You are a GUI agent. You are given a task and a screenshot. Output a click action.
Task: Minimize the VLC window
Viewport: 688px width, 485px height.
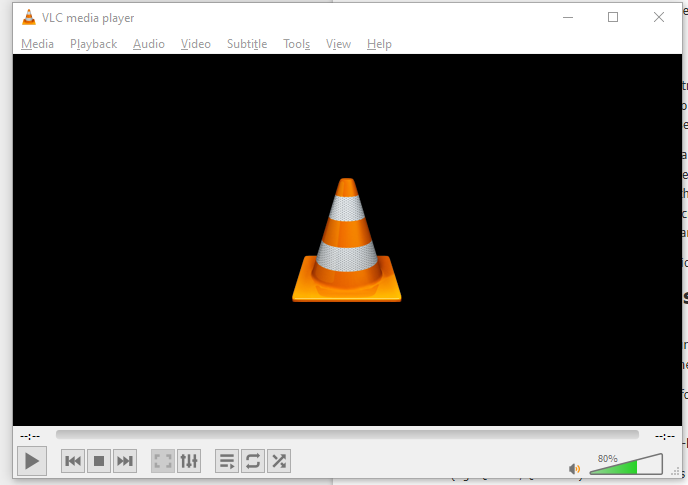[568, 18]
